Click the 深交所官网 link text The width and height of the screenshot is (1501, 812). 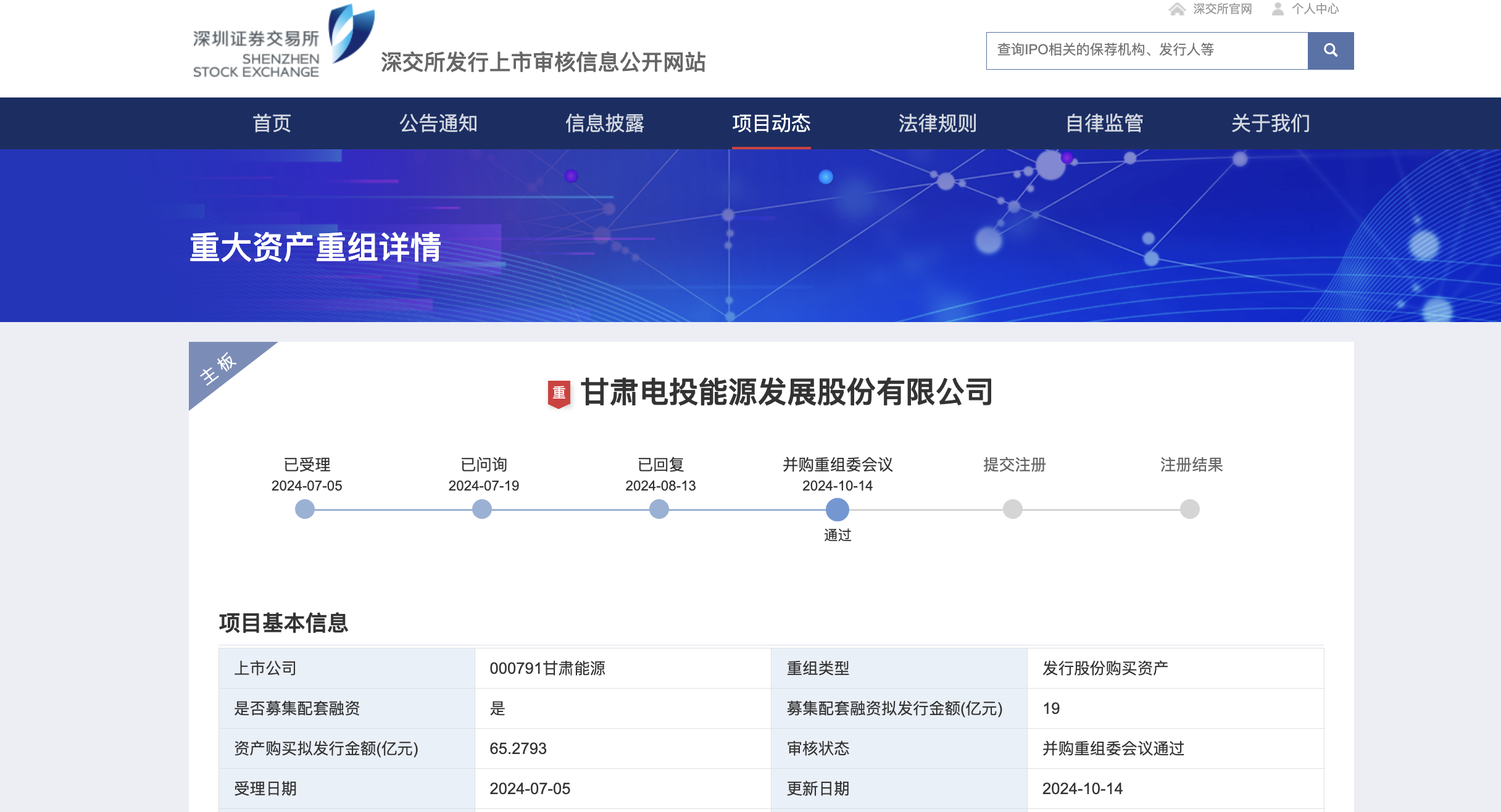click(x=1222, y=9)
